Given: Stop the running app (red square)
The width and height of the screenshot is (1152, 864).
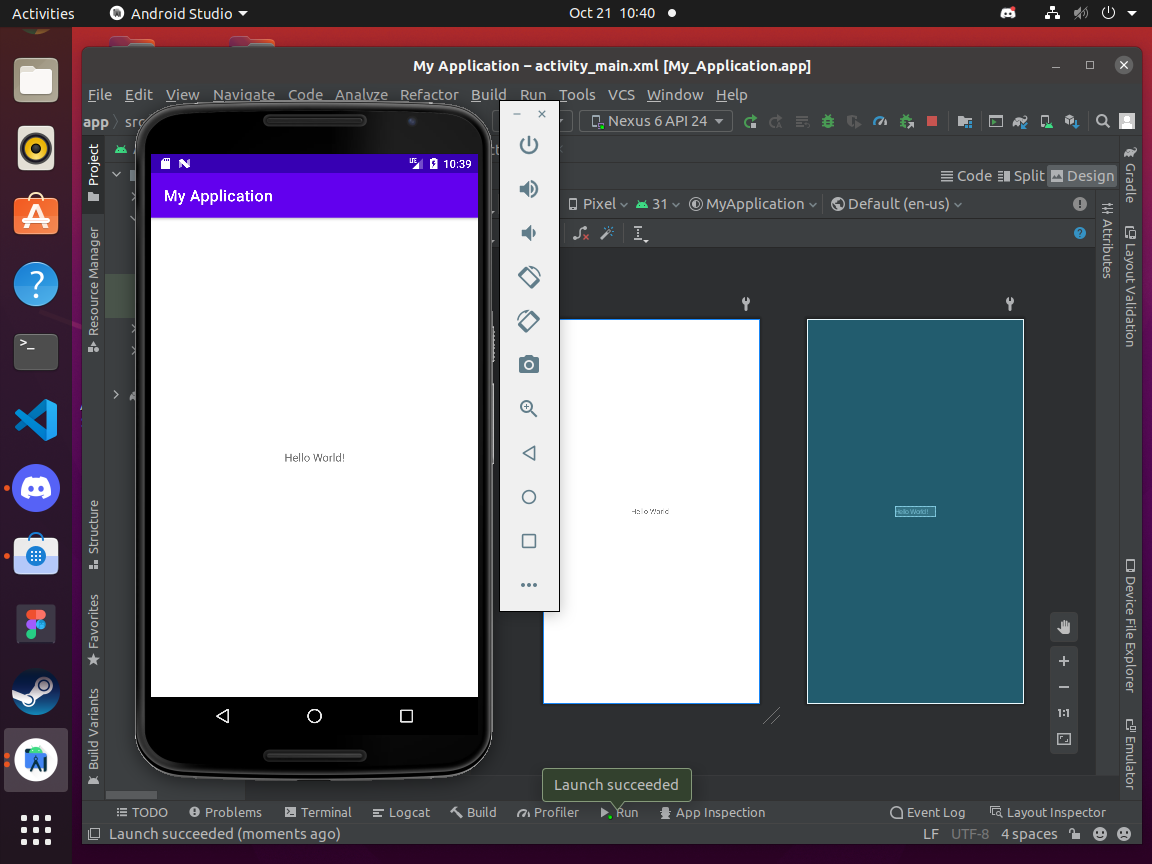Looking at the screenshot, I should tap(932, 121).
